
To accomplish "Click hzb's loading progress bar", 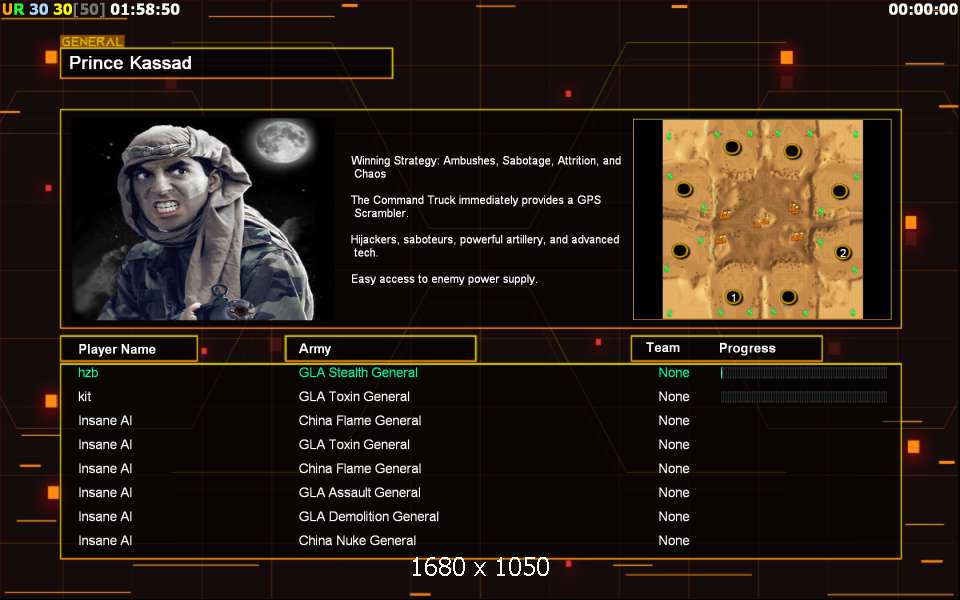I will click(x=804, y=373).
